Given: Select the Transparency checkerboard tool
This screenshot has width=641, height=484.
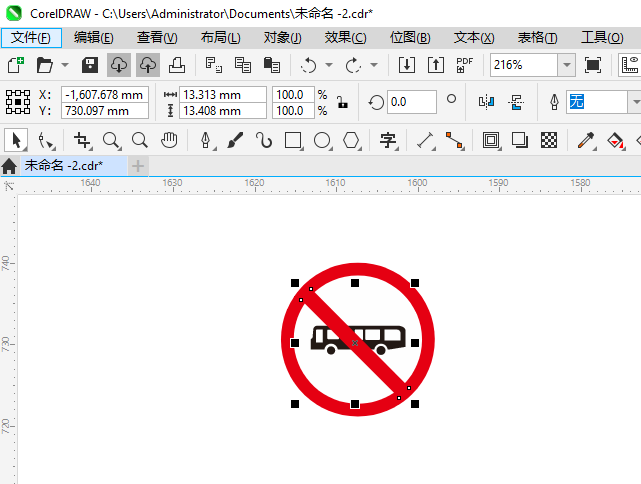Looking at the screenshot, I should click(549, 141).
